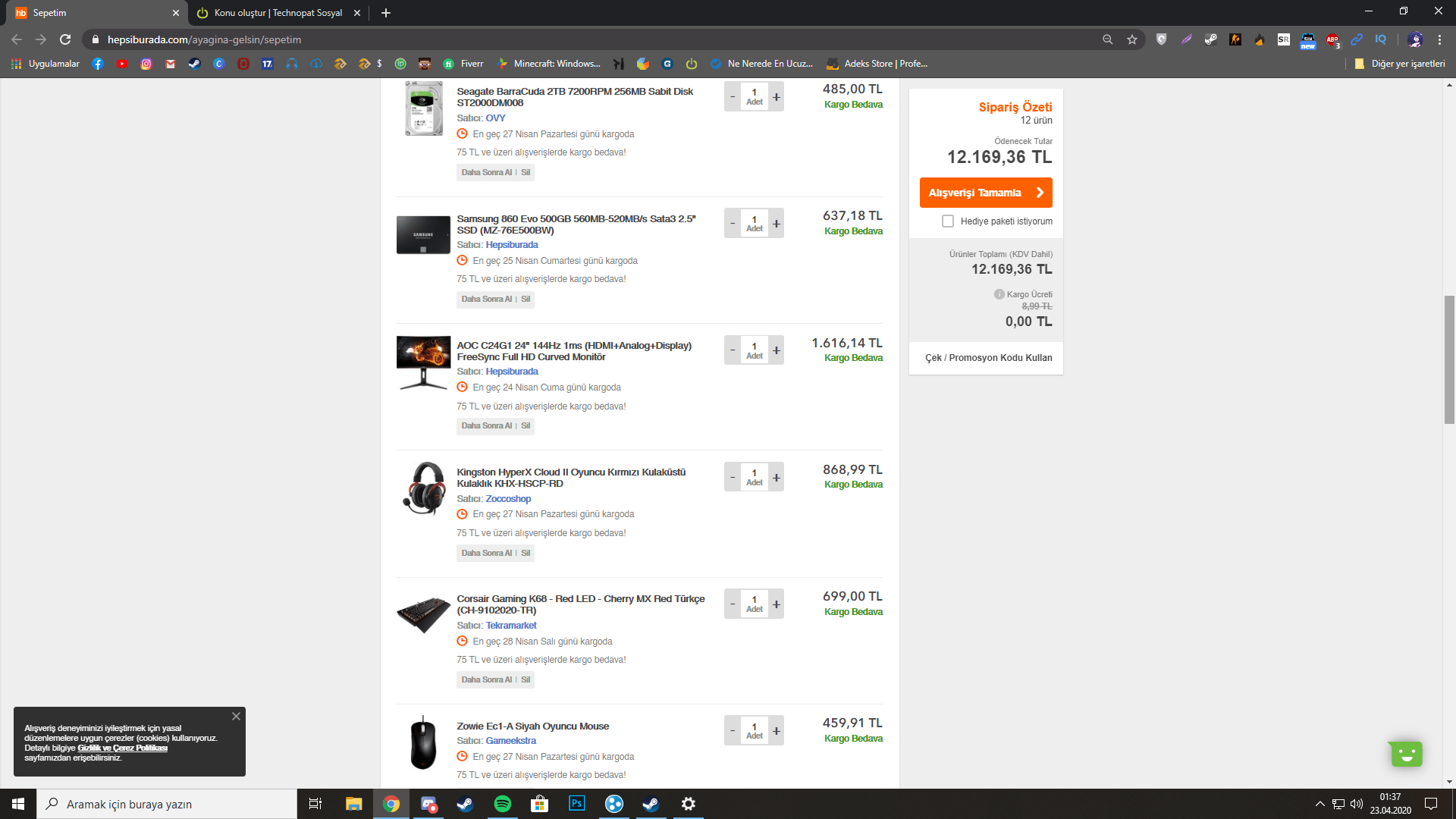
Task: Click the Corsair K68 keyboard thumbnail
Action: coord(423,613)
